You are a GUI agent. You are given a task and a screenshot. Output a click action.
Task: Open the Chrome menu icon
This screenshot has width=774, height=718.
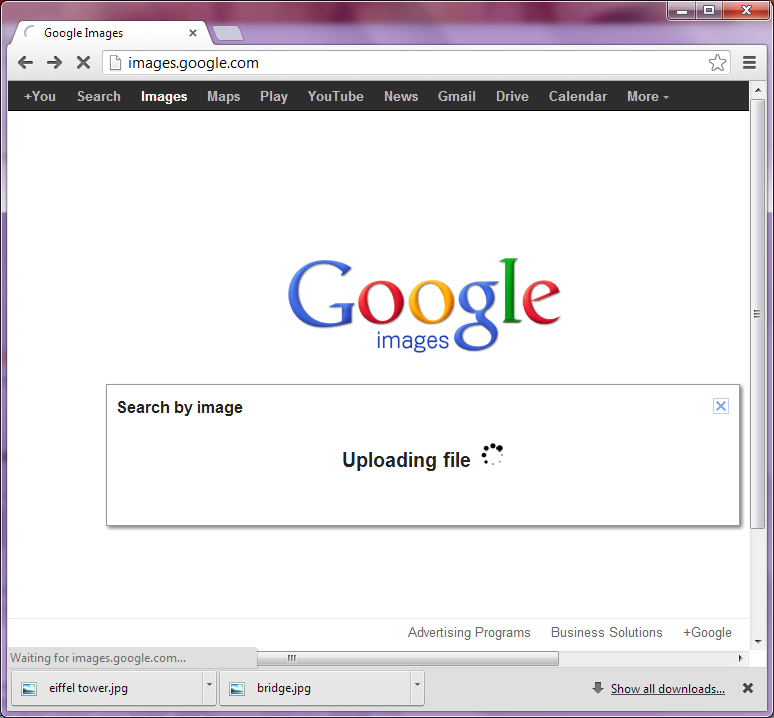749,63
